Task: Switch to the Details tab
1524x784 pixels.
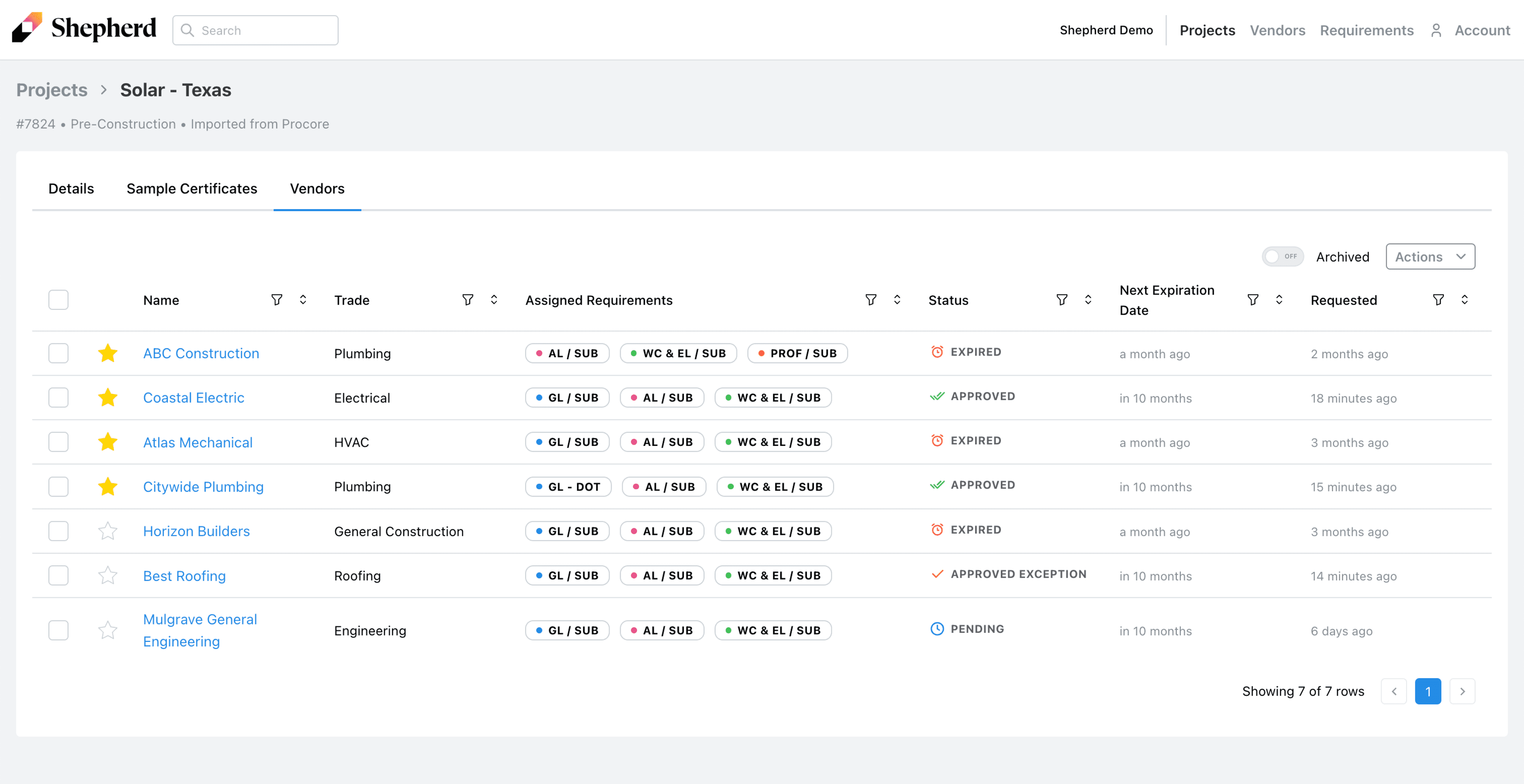Action: [x=71, y=188]
